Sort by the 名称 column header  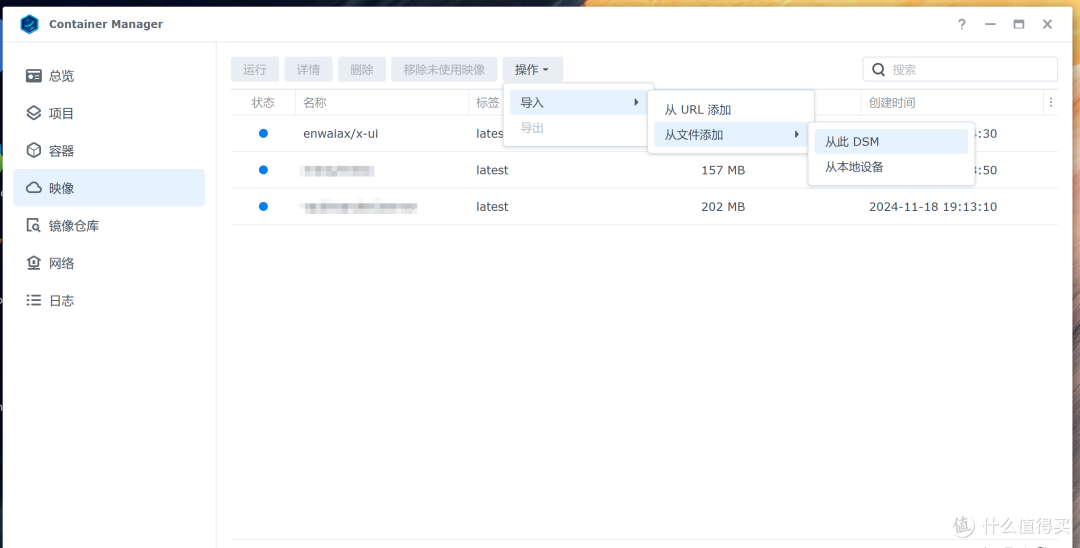tap(382, 103)
